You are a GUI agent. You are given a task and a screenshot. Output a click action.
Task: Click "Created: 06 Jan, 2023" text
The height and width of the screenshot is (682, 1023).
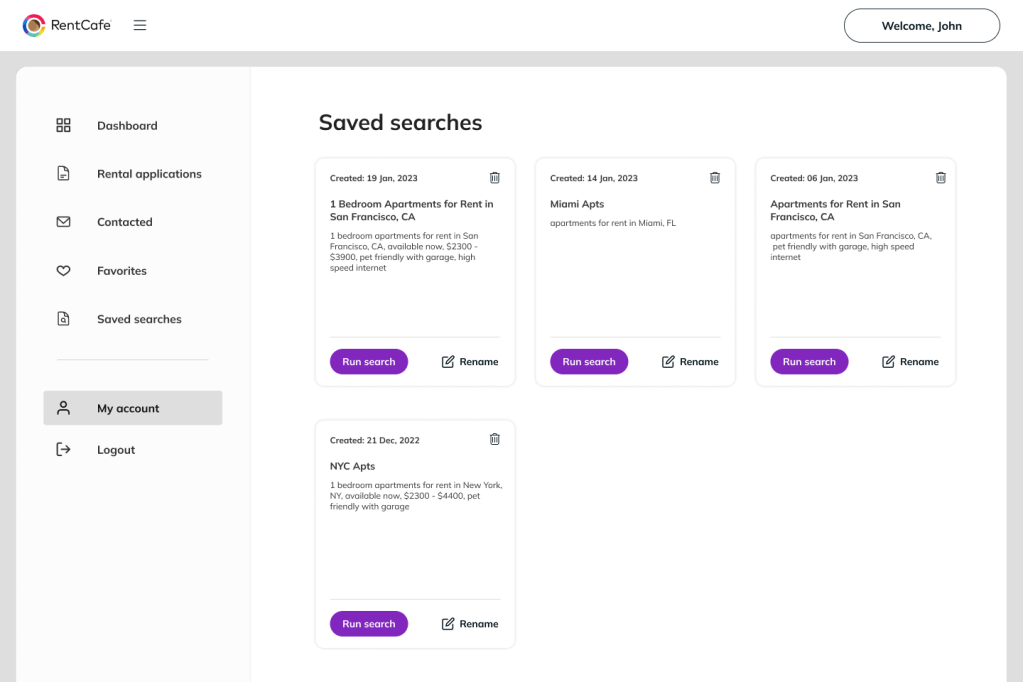[x=814, y=178]
